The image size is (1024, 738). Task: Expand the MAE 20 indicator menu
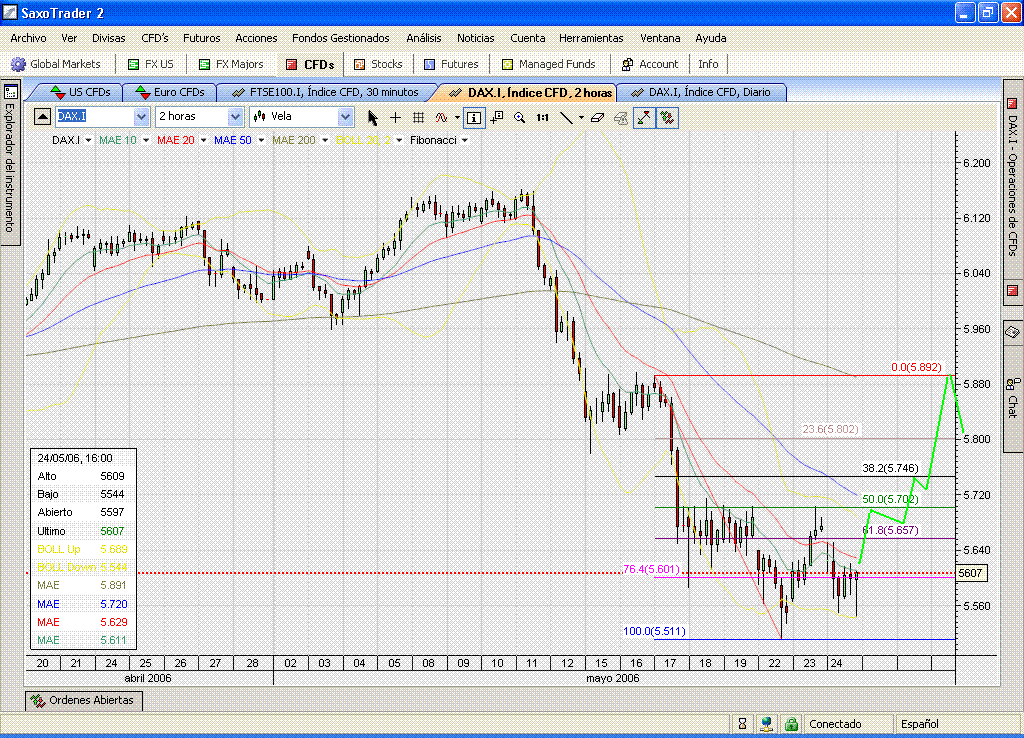click(x=203, y=140)
